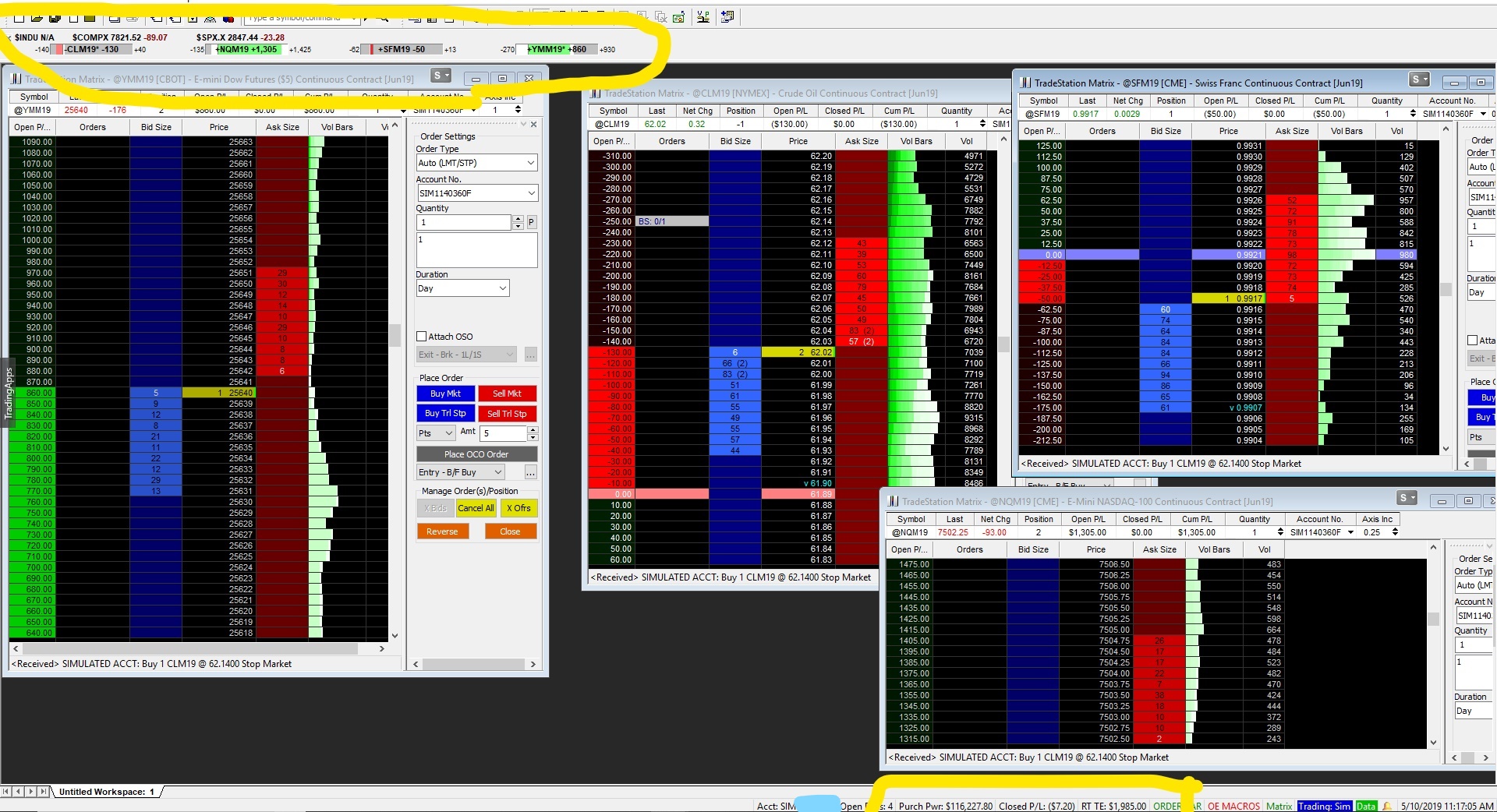
Task: Click the Buy Mkt button
Action: click(x=445, y=394)
